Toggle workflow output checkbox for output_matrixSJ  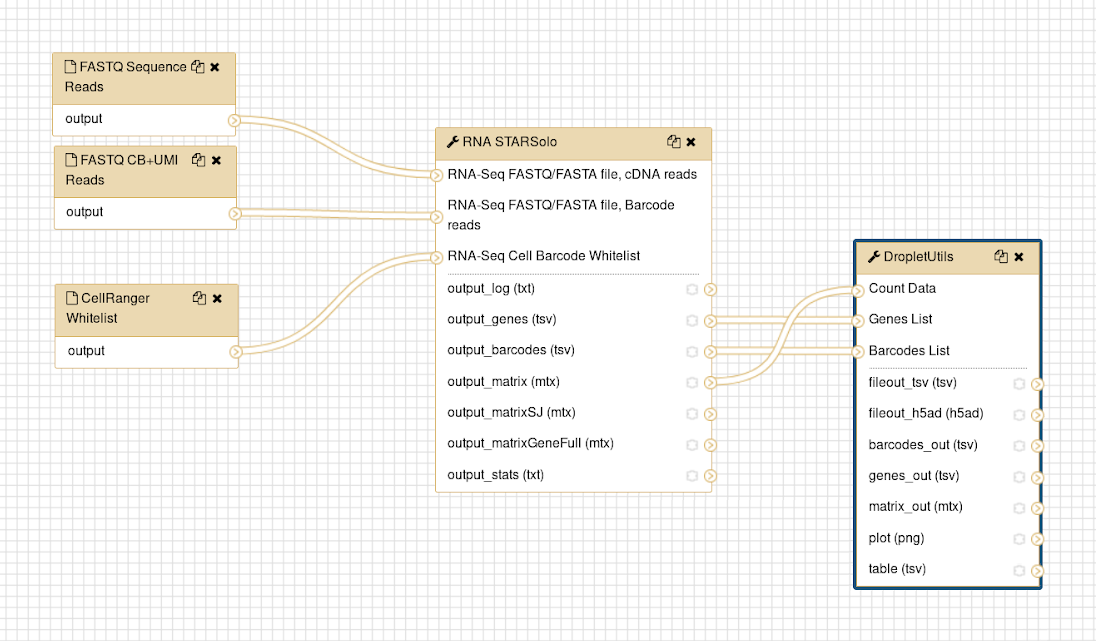pyautogui.click(x=692, y=414)
